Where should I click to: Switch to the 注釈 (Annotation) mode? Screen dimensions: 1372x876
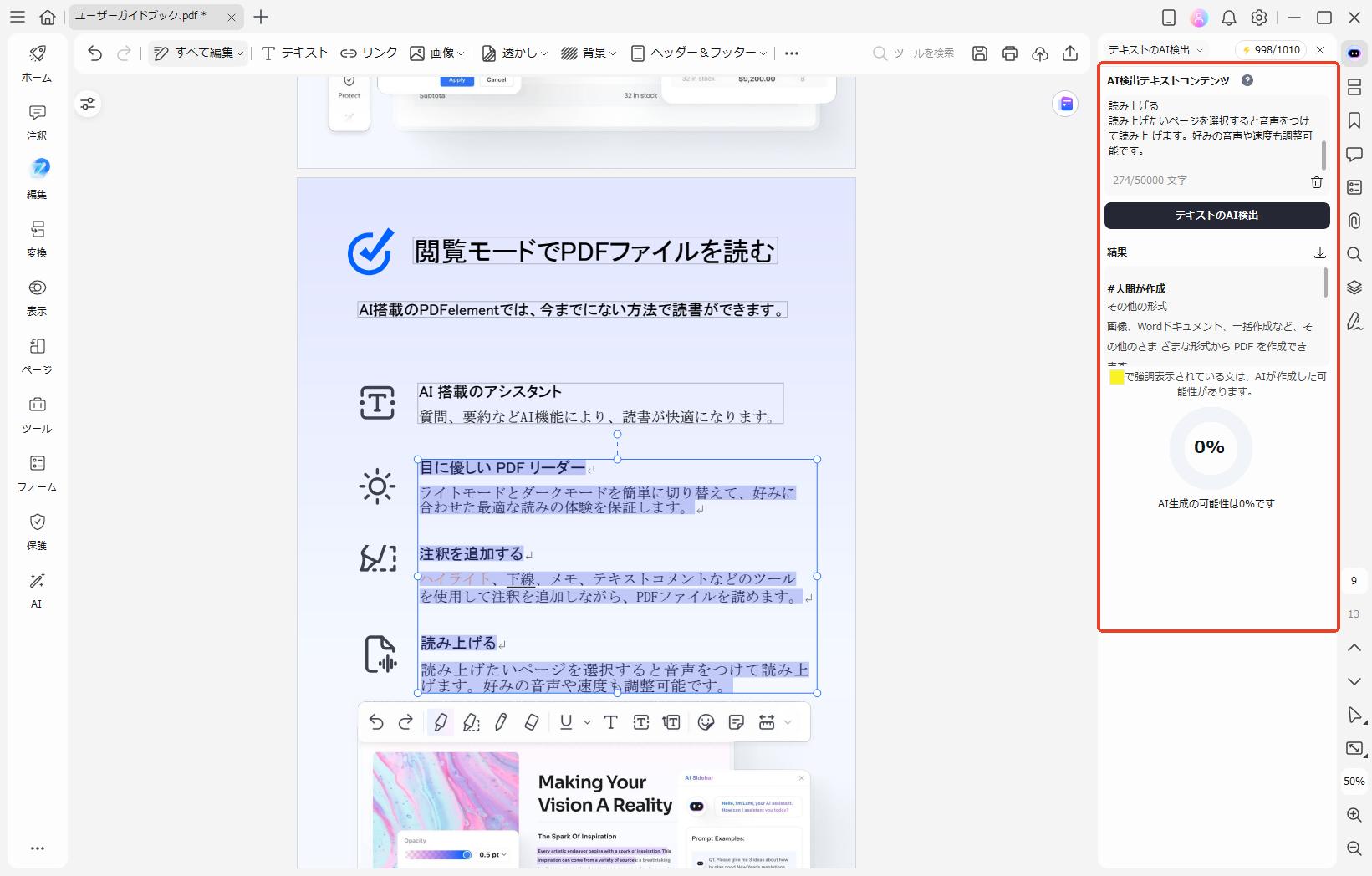point(37,121)
